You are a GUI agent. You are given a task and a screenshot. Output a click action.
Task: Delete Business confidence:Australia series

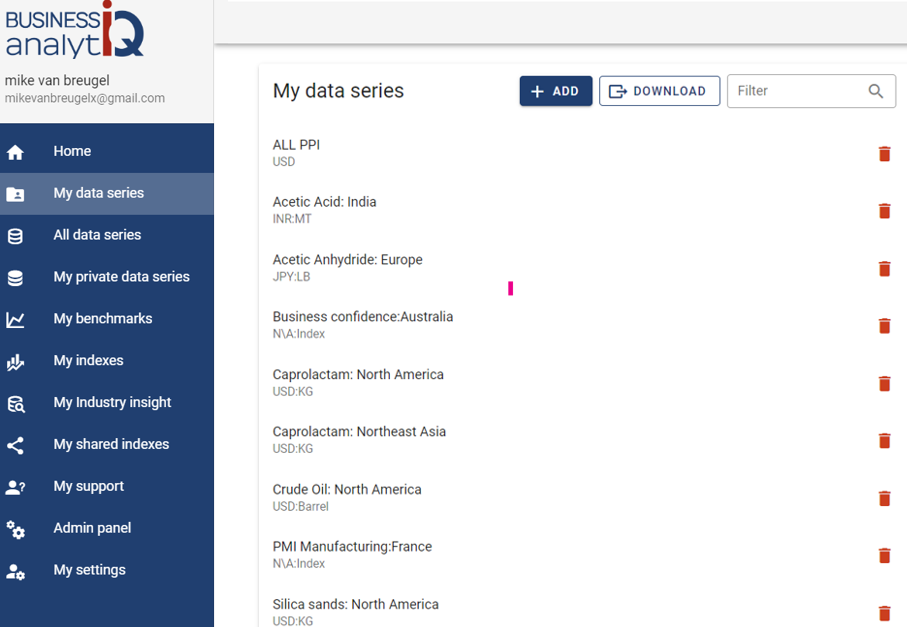pyautogui.click(x=884, y=326)
